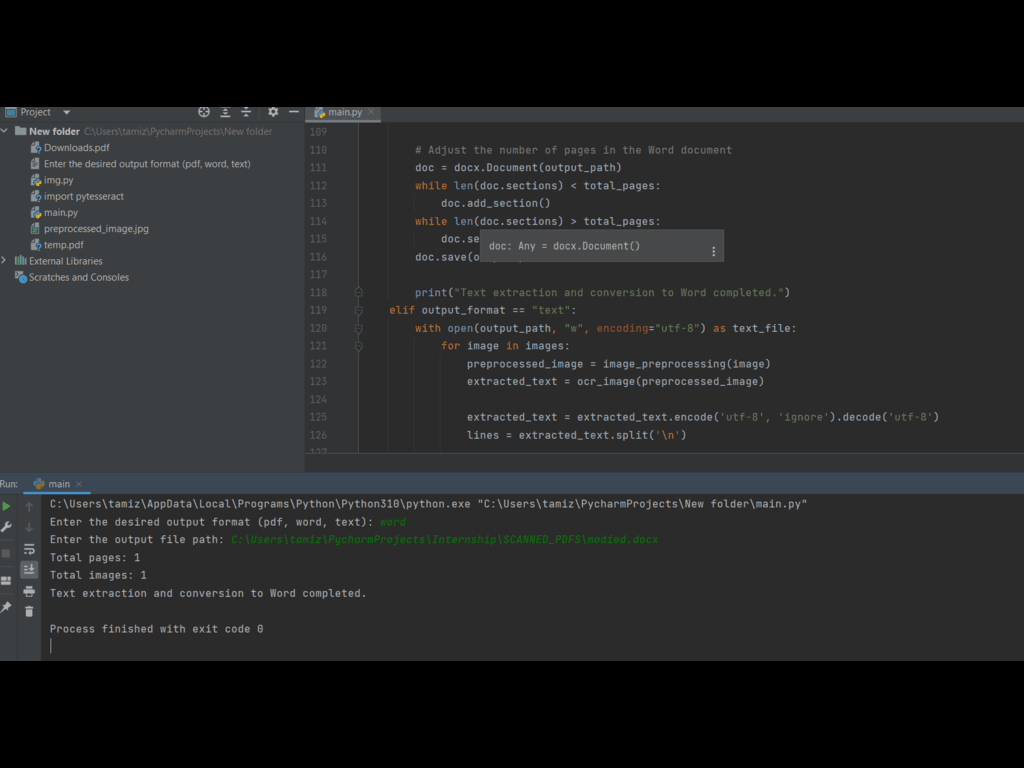Viewport: 1024px width, 768px height.
Task: Click line number 111 in the gutter
Action: pyautogui.click(x=318, y=168)
